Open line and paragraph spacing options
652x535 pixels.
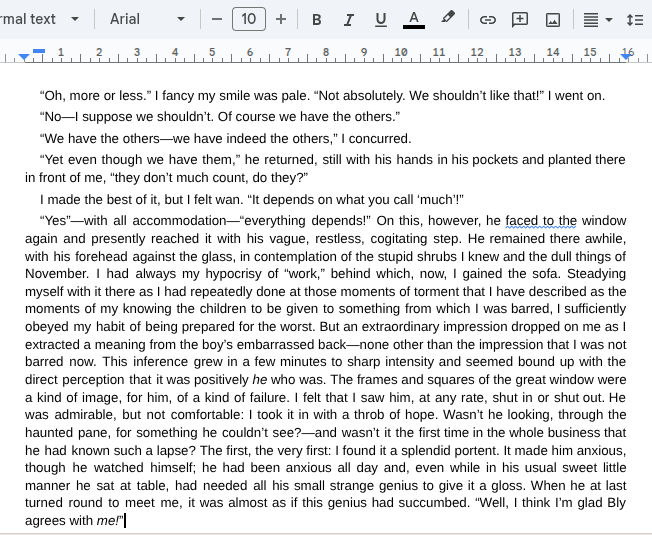[635, 19]
